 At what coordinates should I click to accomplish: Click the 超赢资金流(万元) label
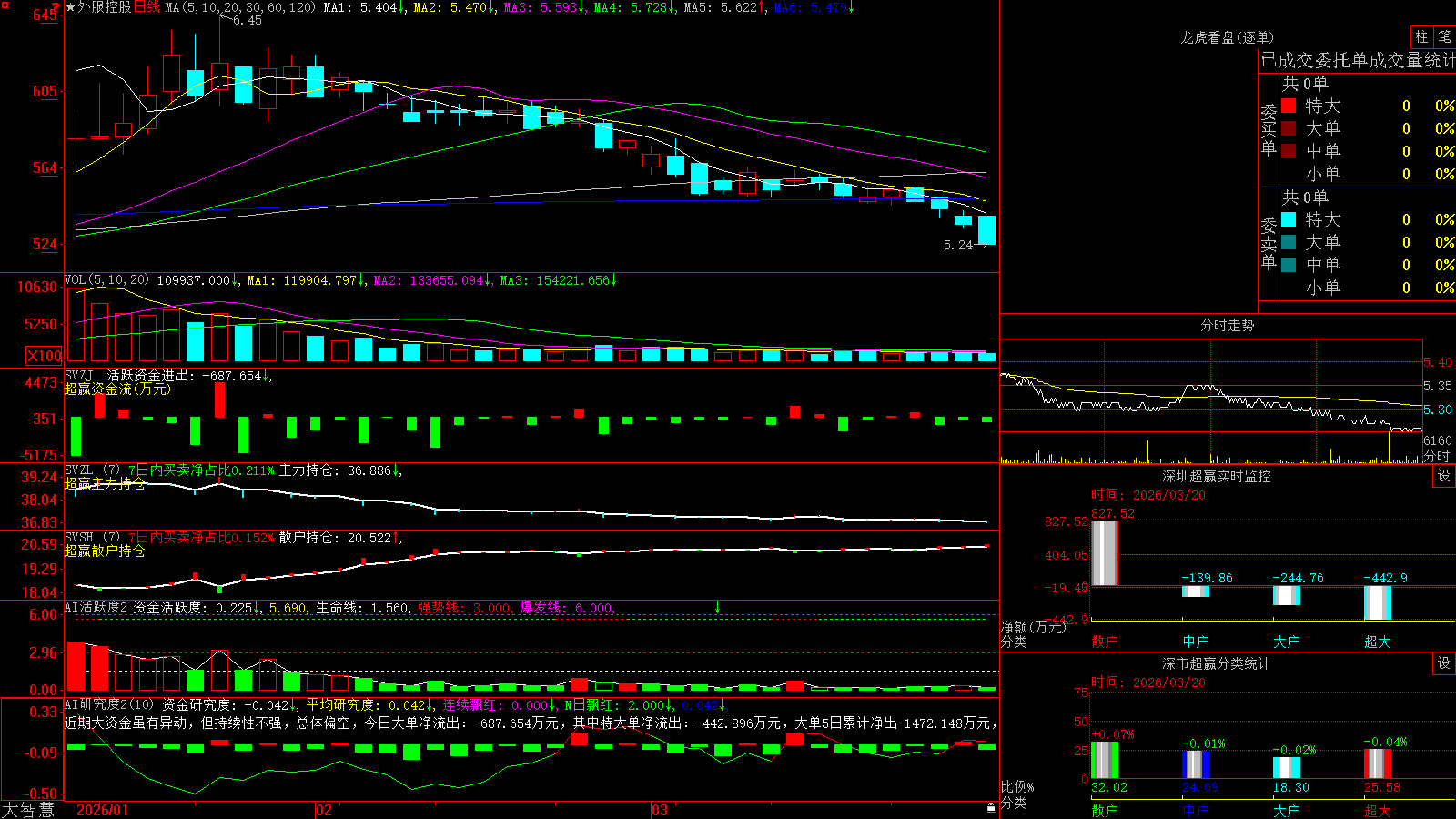click(x=117, y=389)
